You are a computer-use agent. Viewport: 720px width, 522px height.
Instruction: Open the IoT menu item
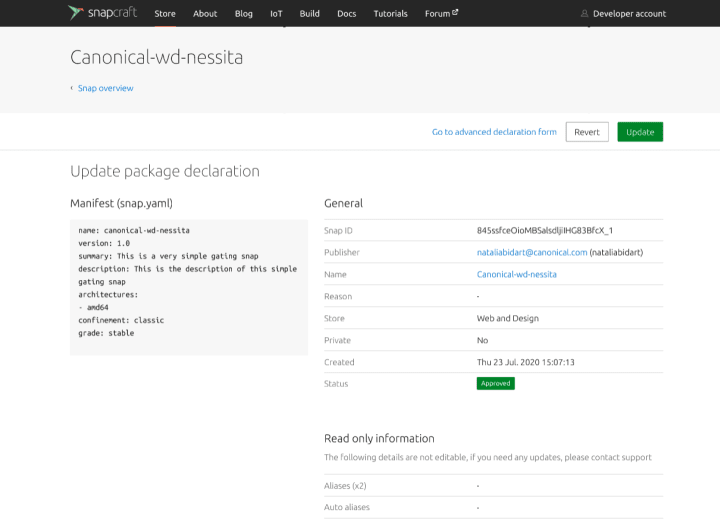coord(276,14)
